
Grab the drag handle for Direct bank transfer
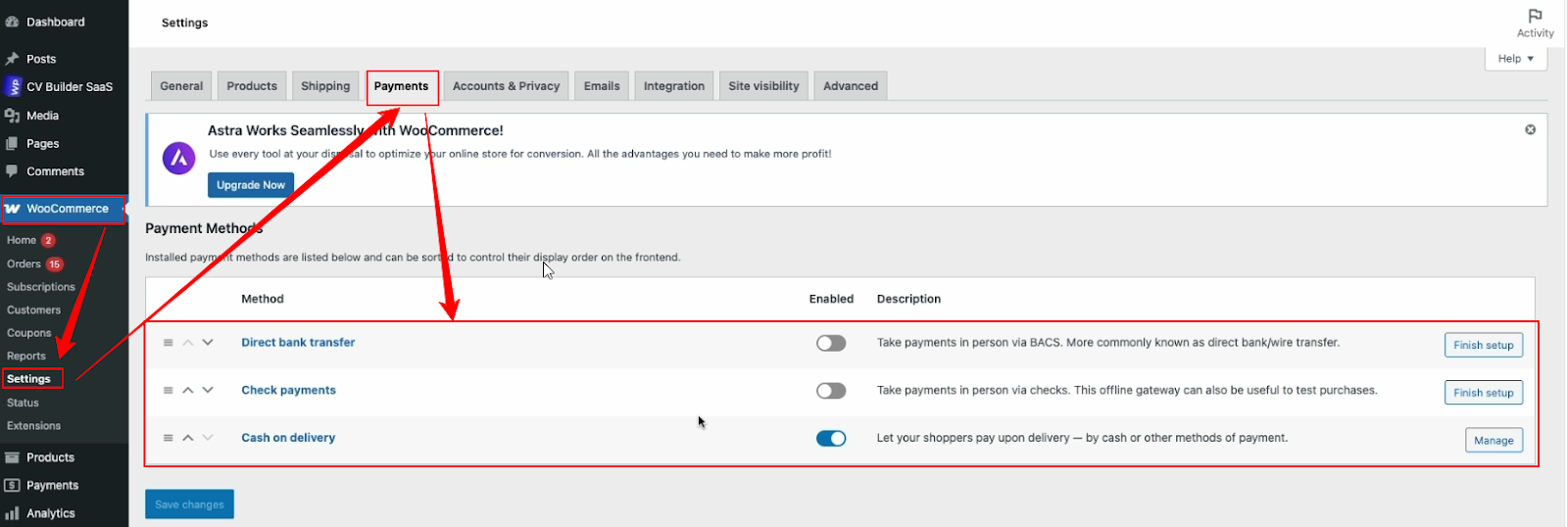(x=169, y=343)
